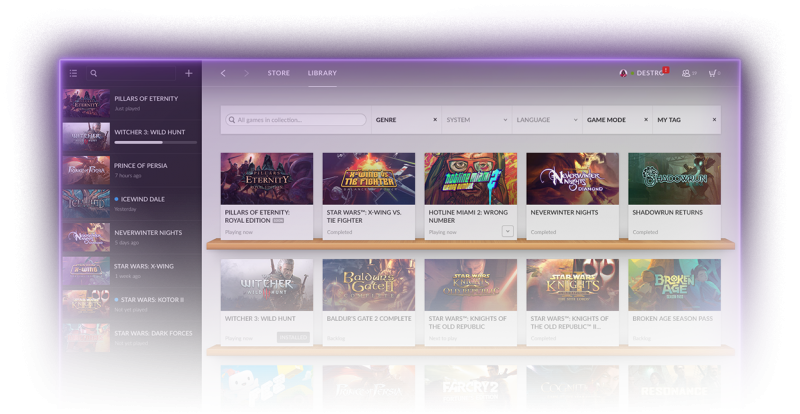Open Shadowrun Returns cover
The image size is (800, 414).
(x=674, y=179)
